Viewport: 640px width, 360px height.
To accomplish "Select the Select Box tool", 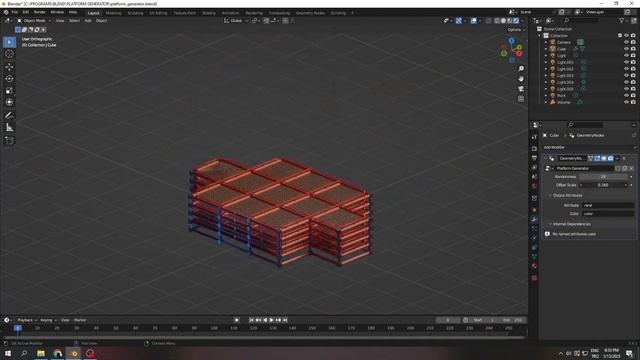I will [9, 42].
